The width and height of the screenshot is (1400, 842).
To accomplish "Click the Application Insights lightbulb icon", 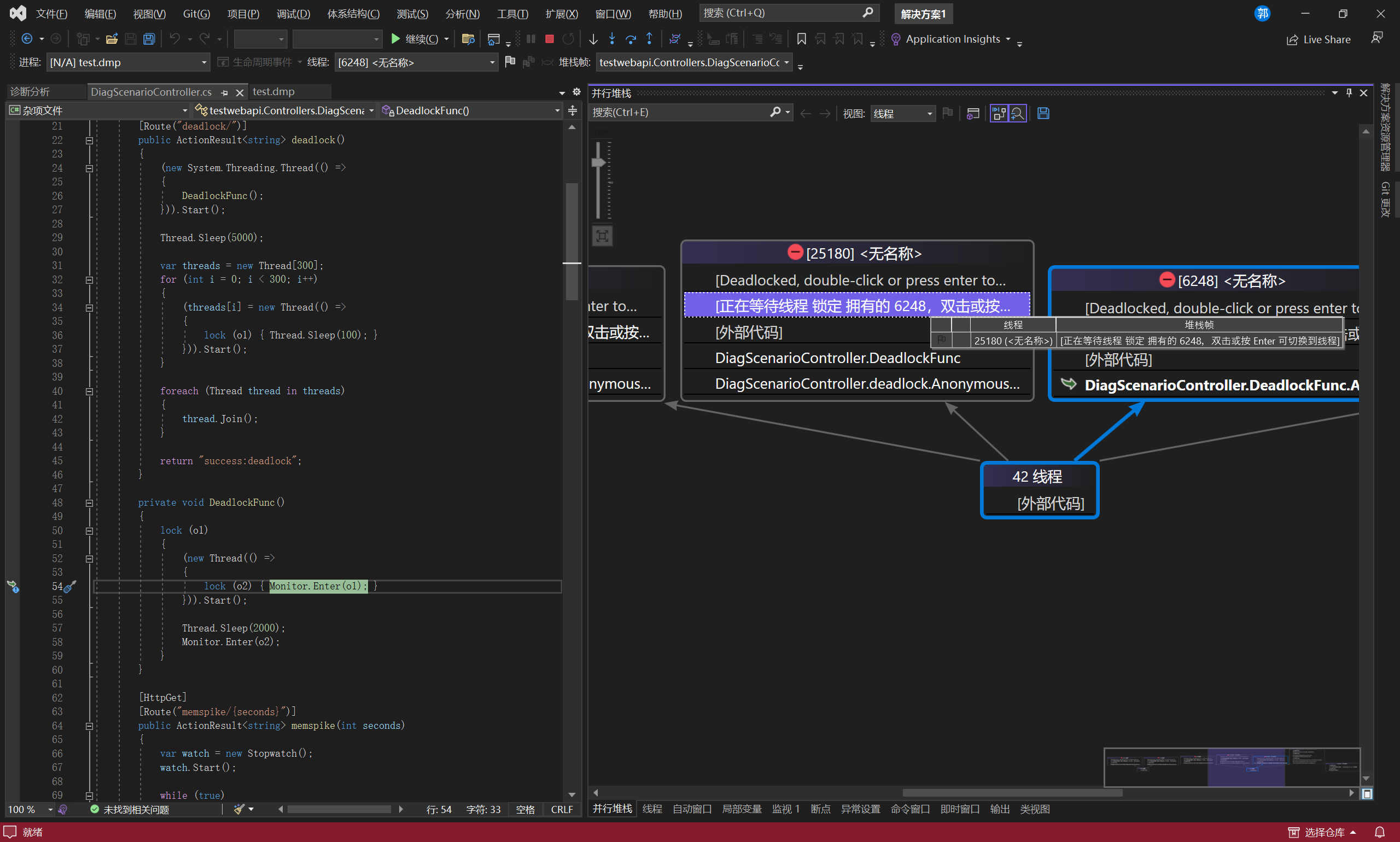I will pos(895,39).
